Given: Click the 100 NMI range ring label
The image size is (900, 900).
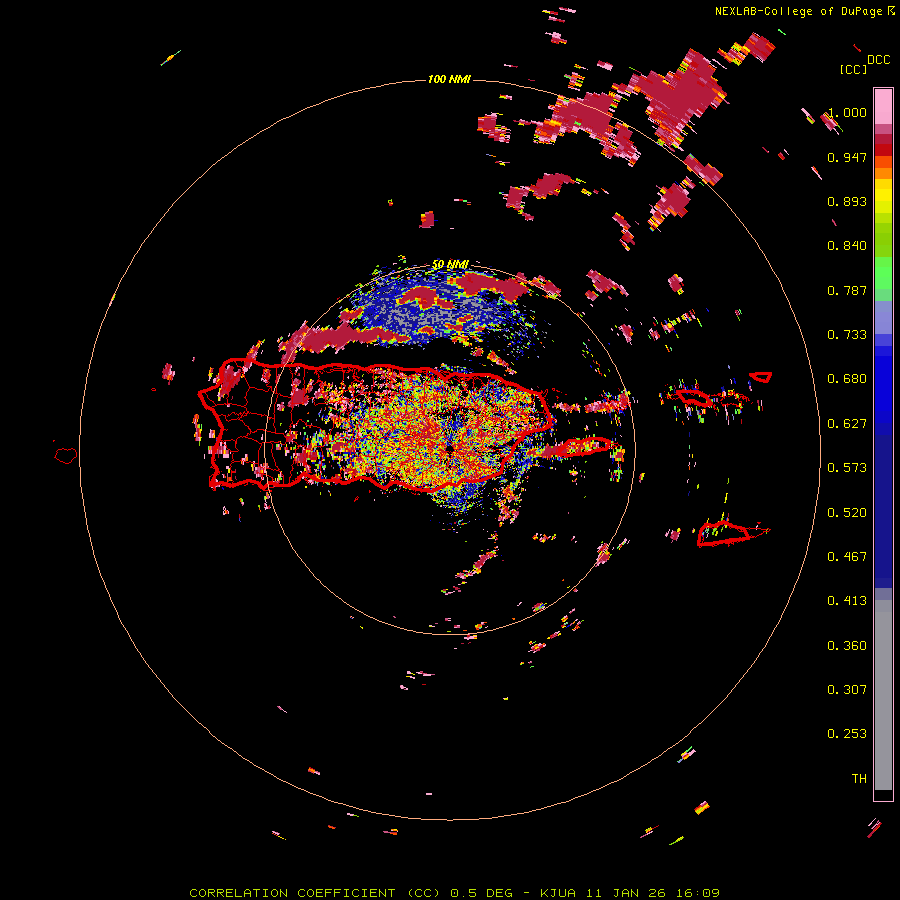Looking at the screenshot, I should coord(449,79).
